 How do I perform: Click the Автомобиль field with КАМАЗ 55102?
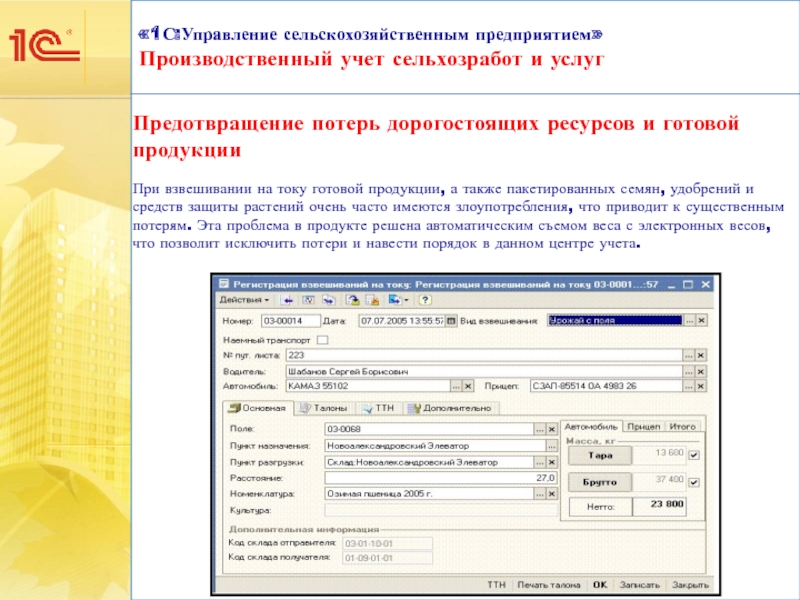pyautogui.click(x=368, y=386)
